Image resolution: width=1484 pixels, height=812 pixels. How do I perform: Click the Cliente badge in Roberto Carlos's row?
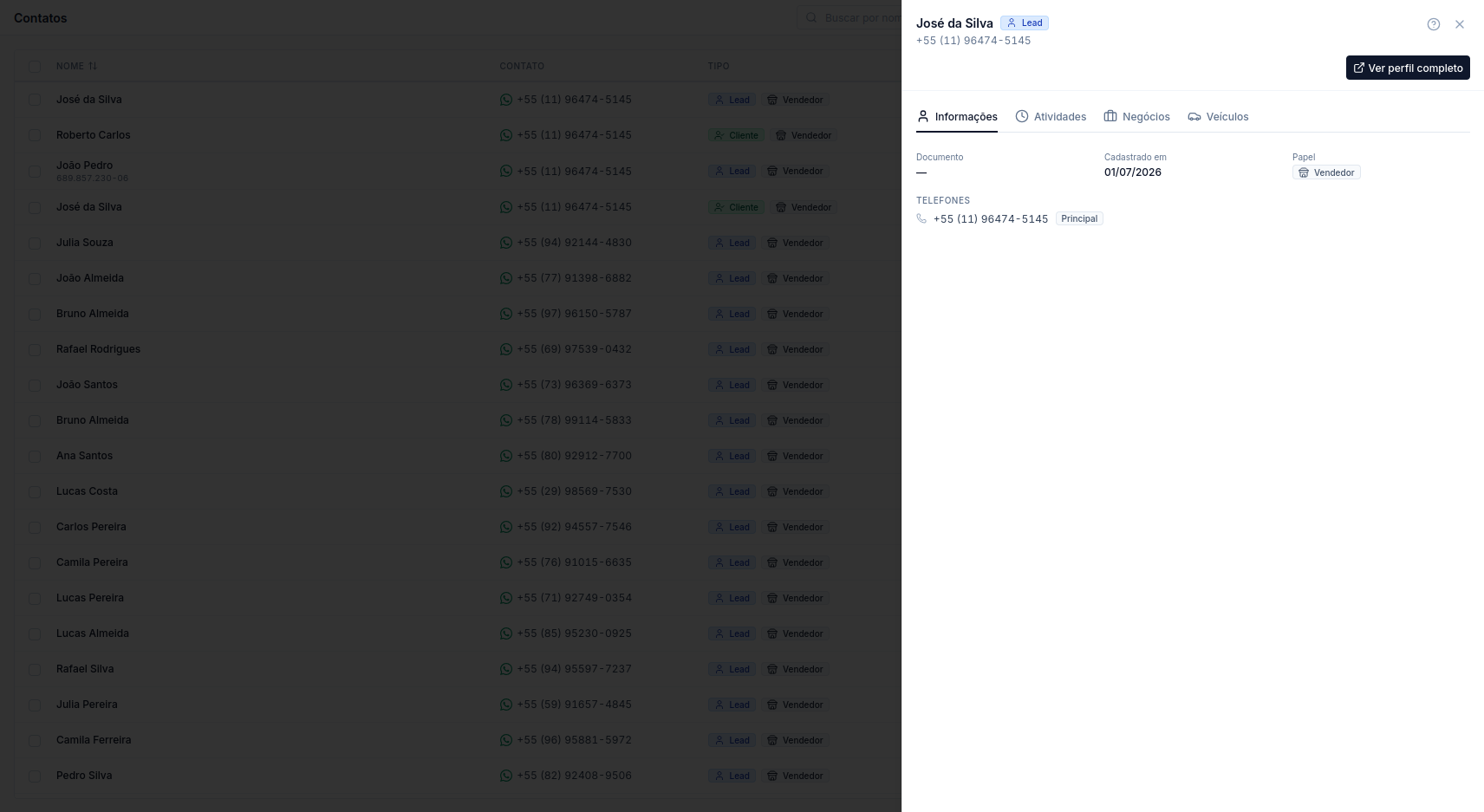[x=736, y=135]
